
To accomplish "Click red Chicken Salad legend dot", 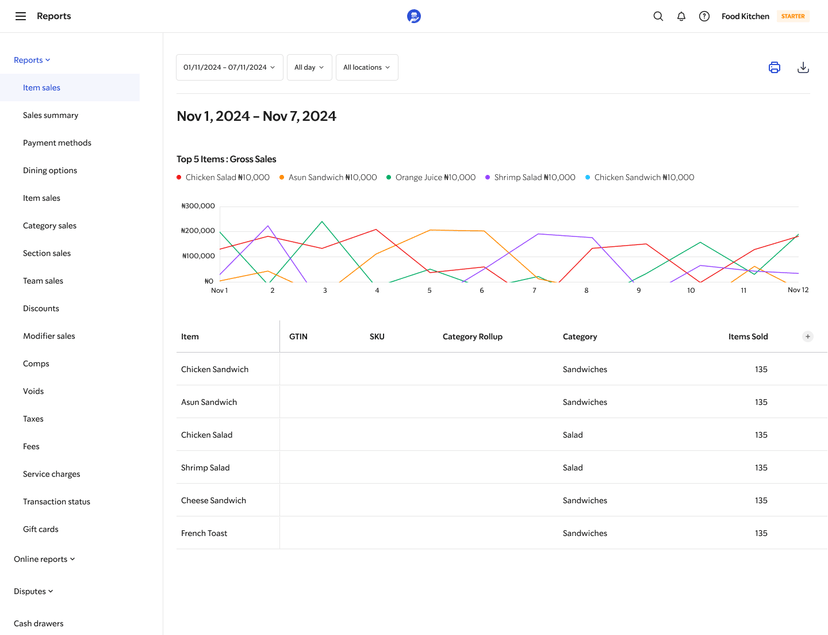I will click(179, 177).
